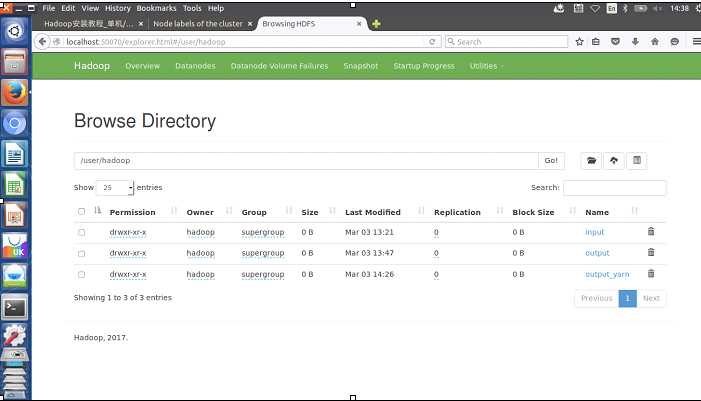Create a new directory with the folder icon
Screen dimensions: 701x401
pyautogui.click(x=591, y=160)
